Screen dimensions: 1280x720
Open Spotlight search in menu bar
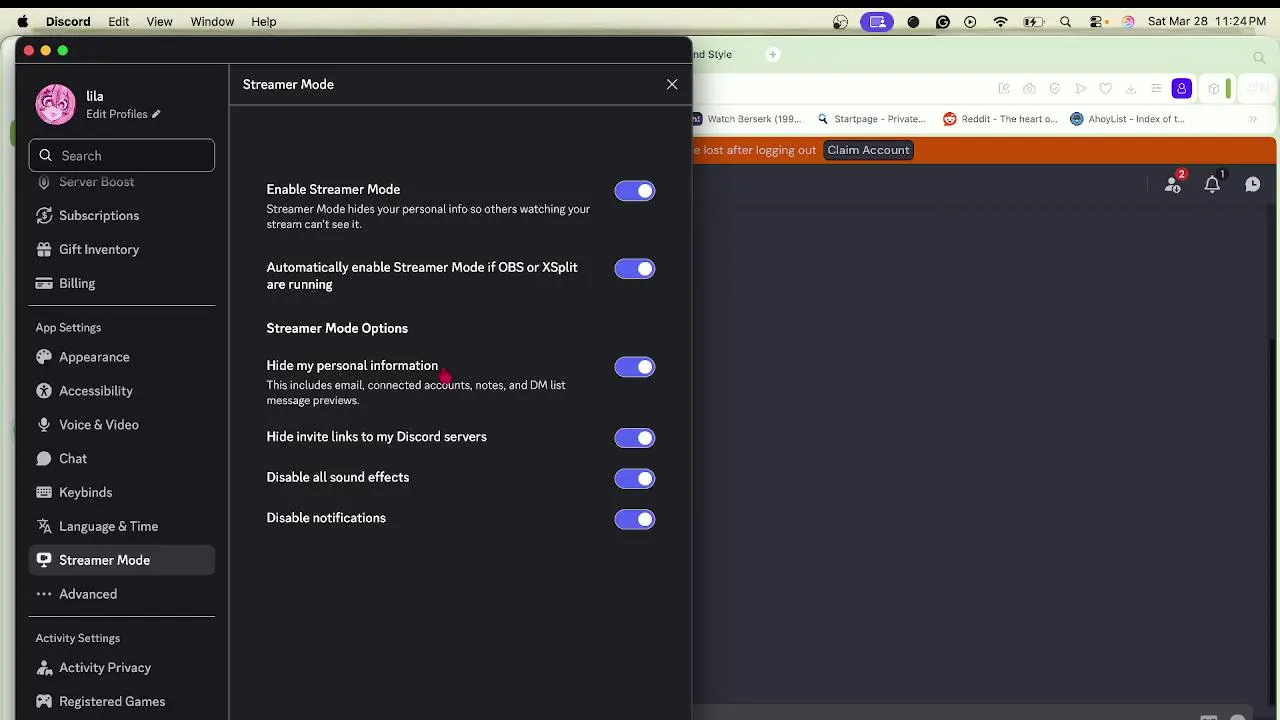[1066, 21]
